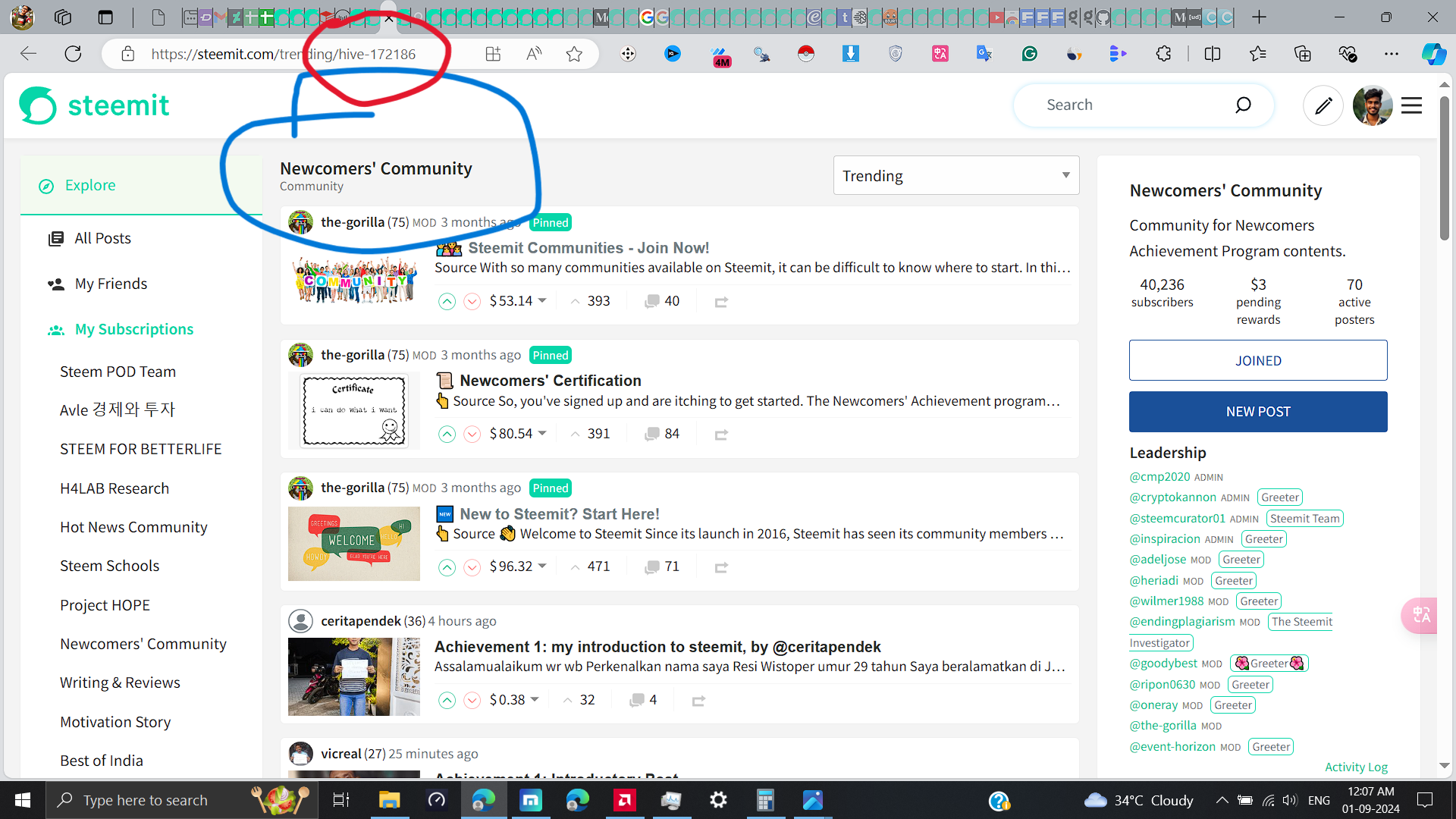Open Hot News Community

(133, 528)
